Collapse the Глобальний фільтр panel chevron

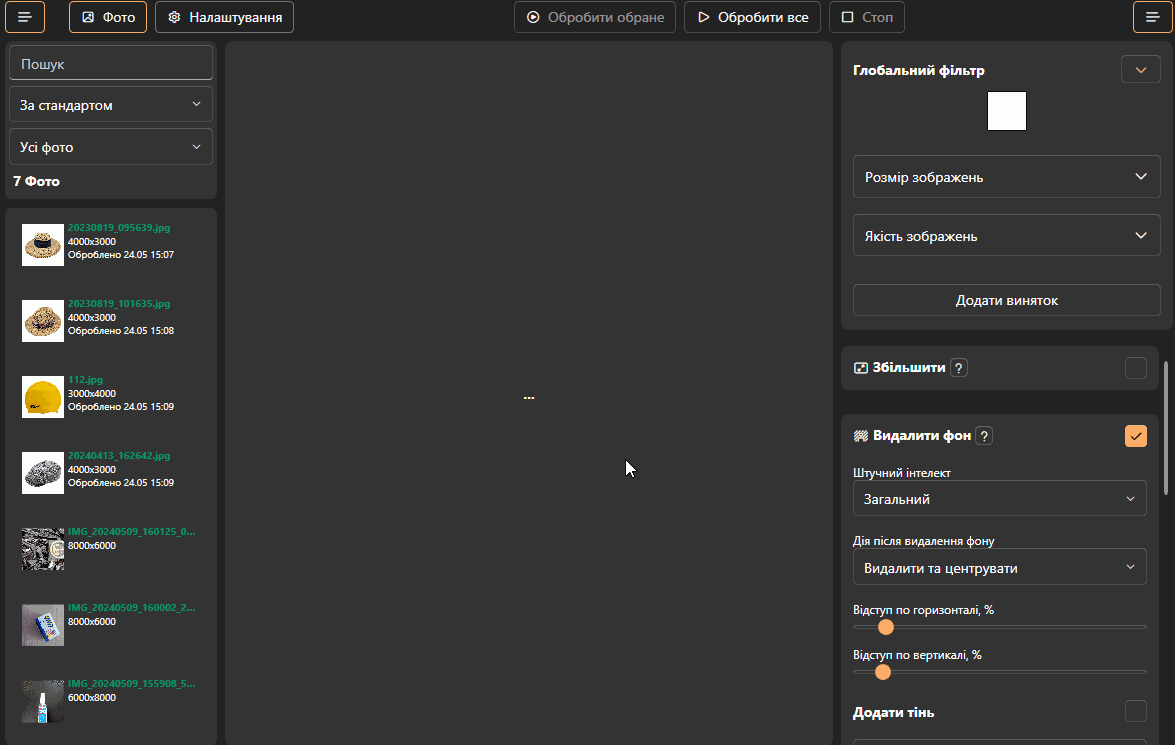coord(1140,70)
